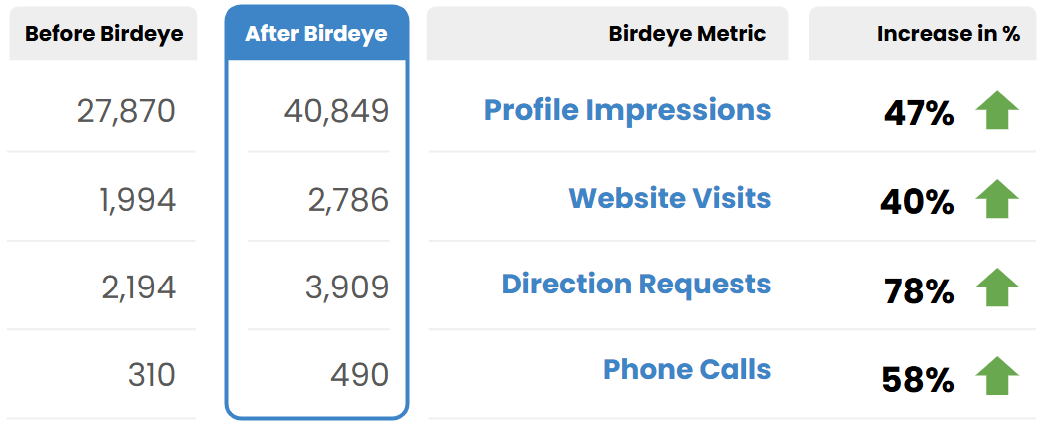Screen dimensions: 1046x432
Task: Open the Profile Impressions metric
Action: (627, 110)
